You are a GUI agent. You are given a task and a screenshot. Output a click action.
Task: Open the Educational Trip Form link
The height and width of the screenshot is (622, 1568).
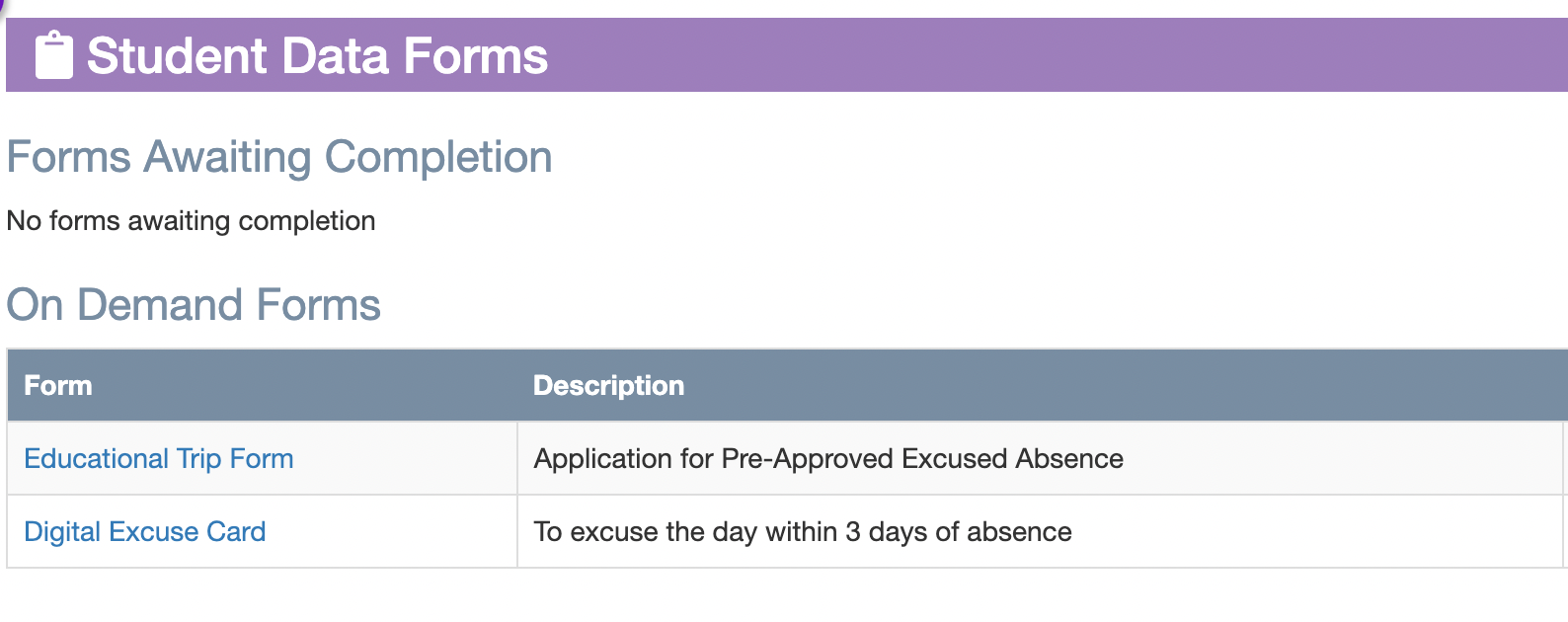(x=158, y=459)
